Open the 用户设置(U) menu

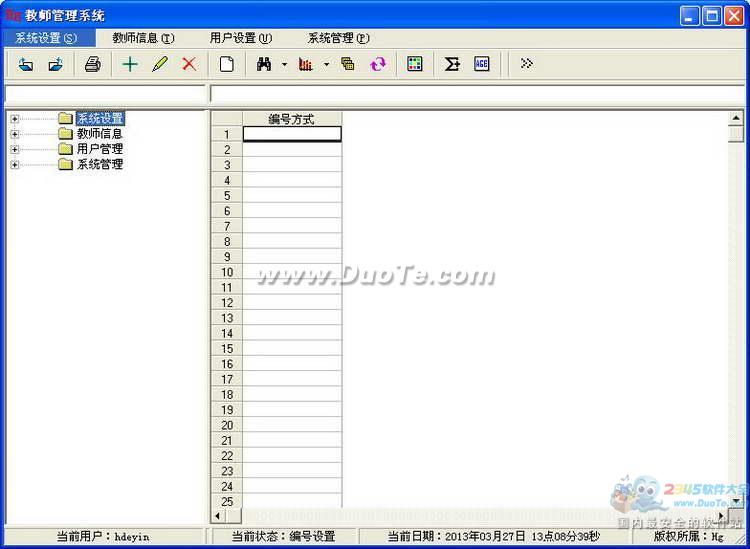[x=240, y=38]
